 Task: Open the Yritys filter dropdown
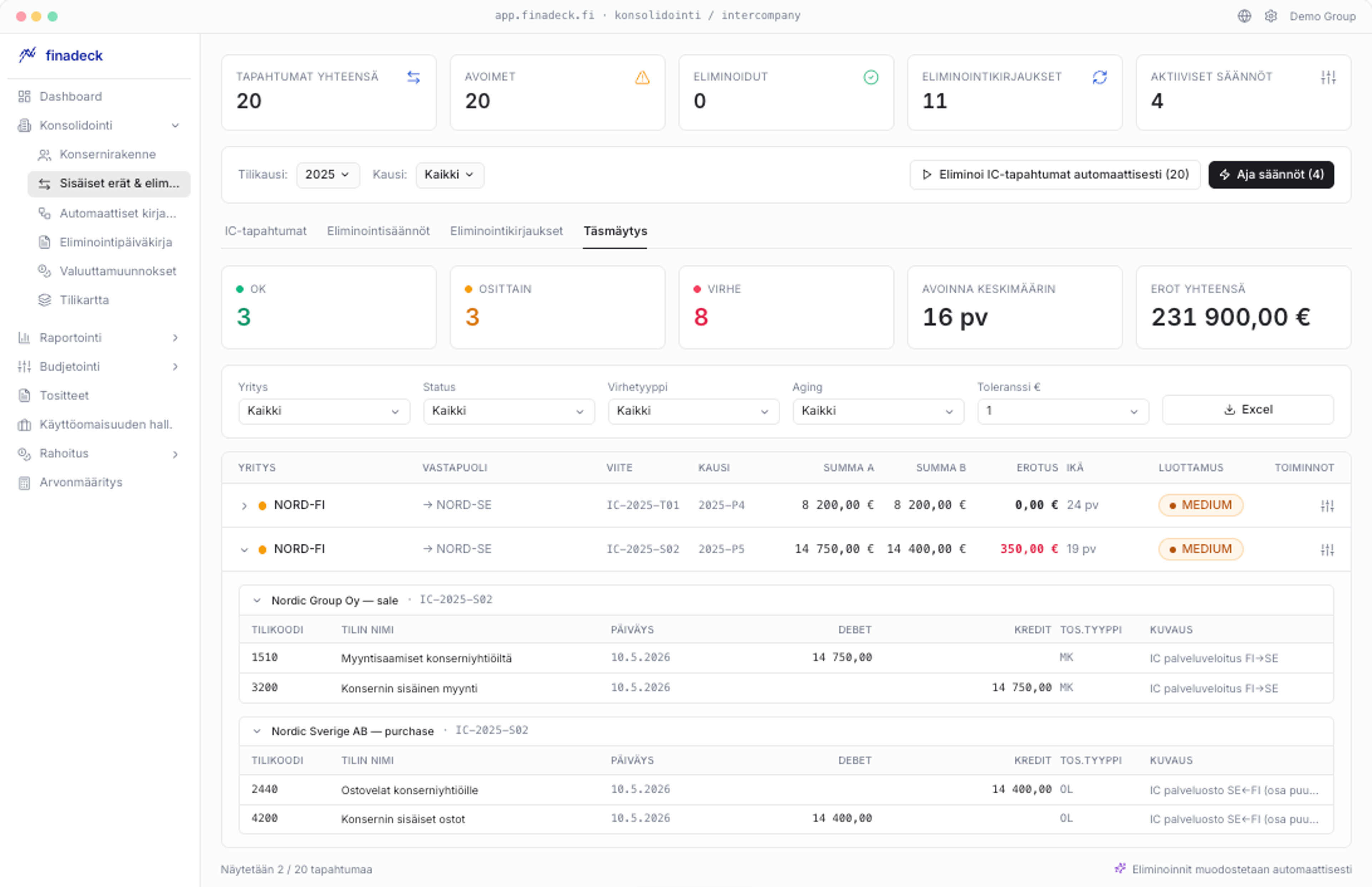[x=324, y=411]
